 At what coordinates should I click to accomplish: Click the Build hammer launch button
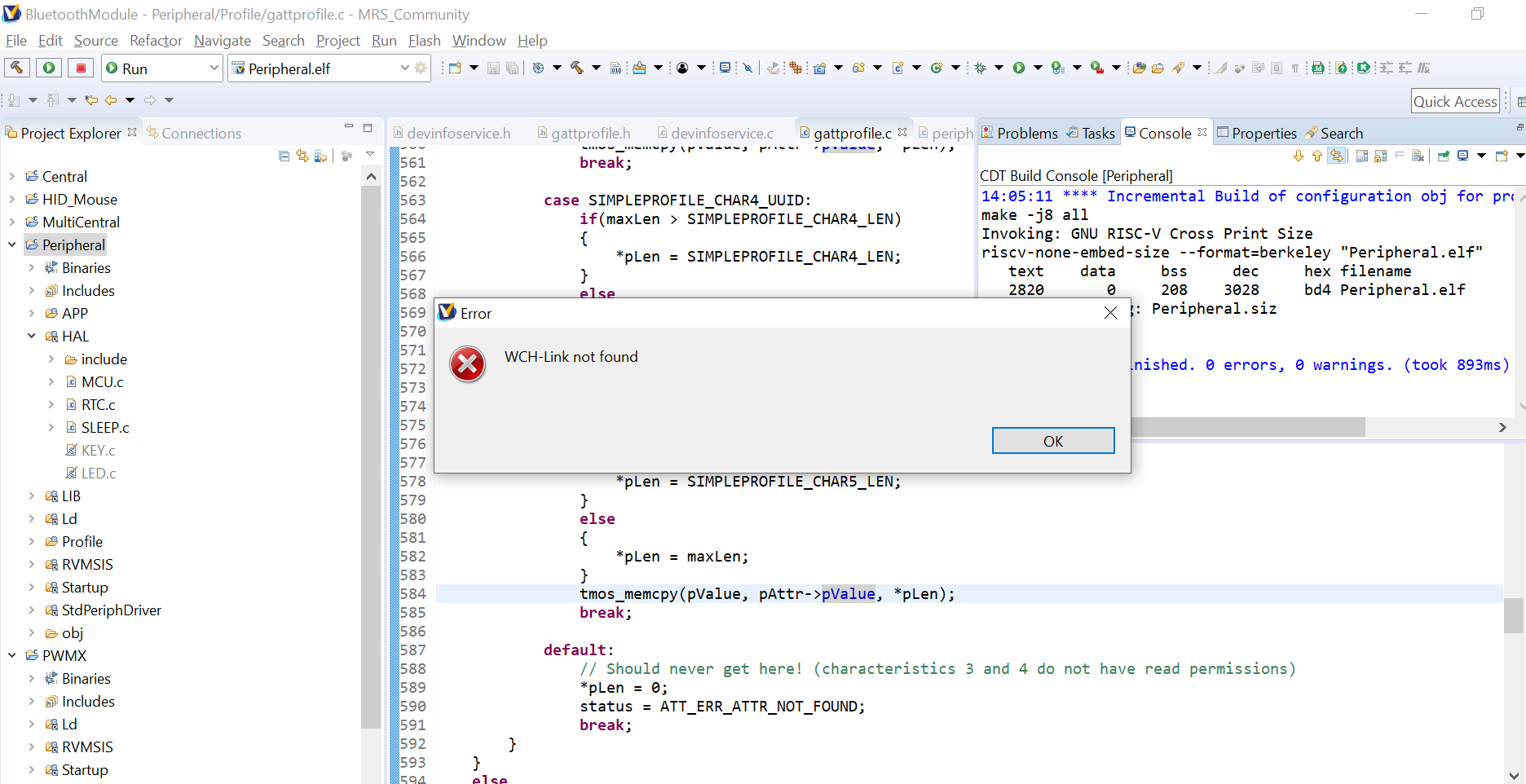click(x=17, y=68)
